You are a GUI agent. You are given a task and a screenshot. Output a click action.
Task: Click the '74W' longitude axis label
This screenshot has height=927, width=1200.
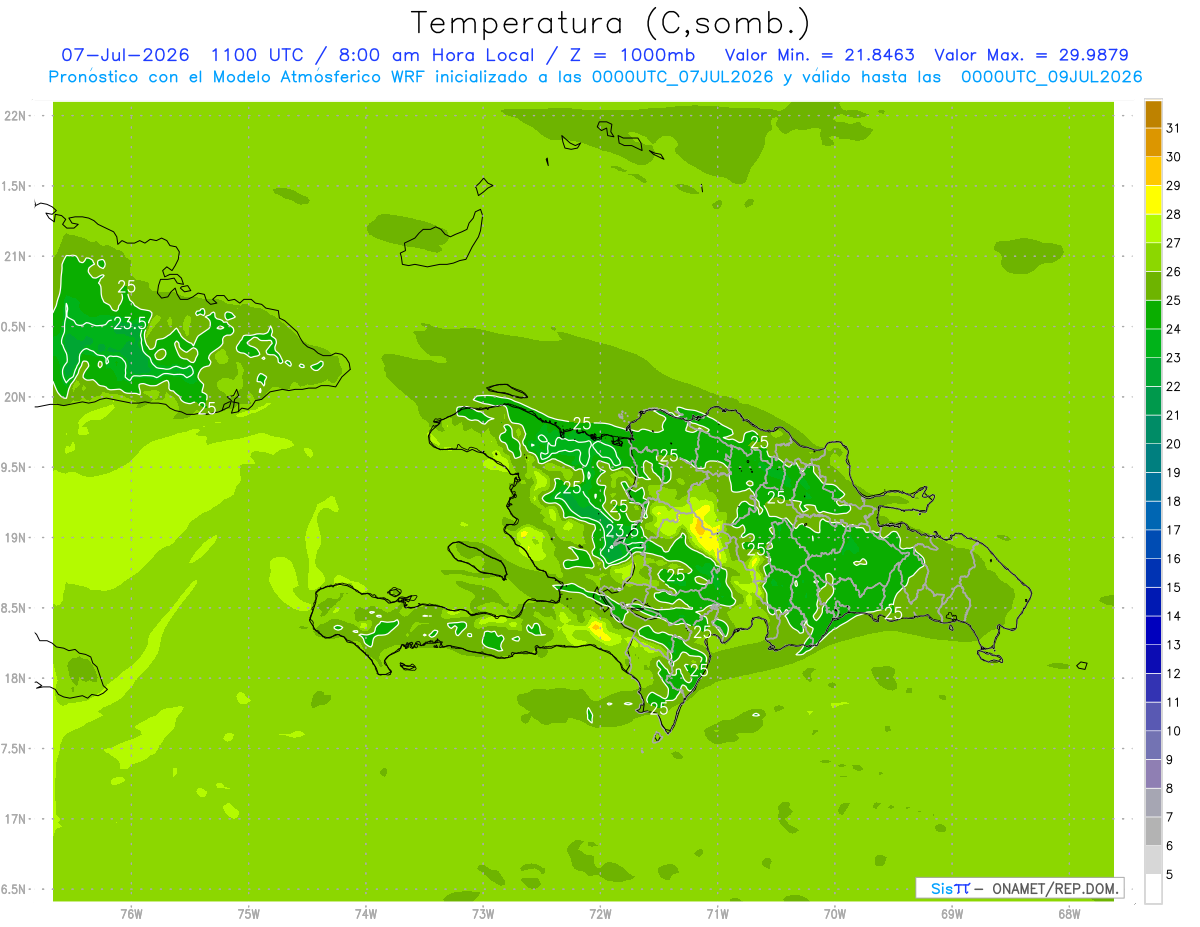(366, 913)
